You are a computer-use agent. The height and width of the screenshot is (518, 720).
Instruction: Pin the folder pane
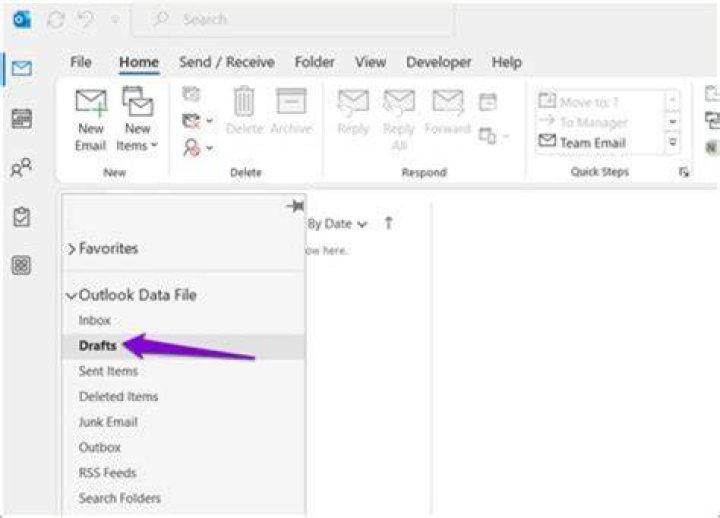click(295, 206)
